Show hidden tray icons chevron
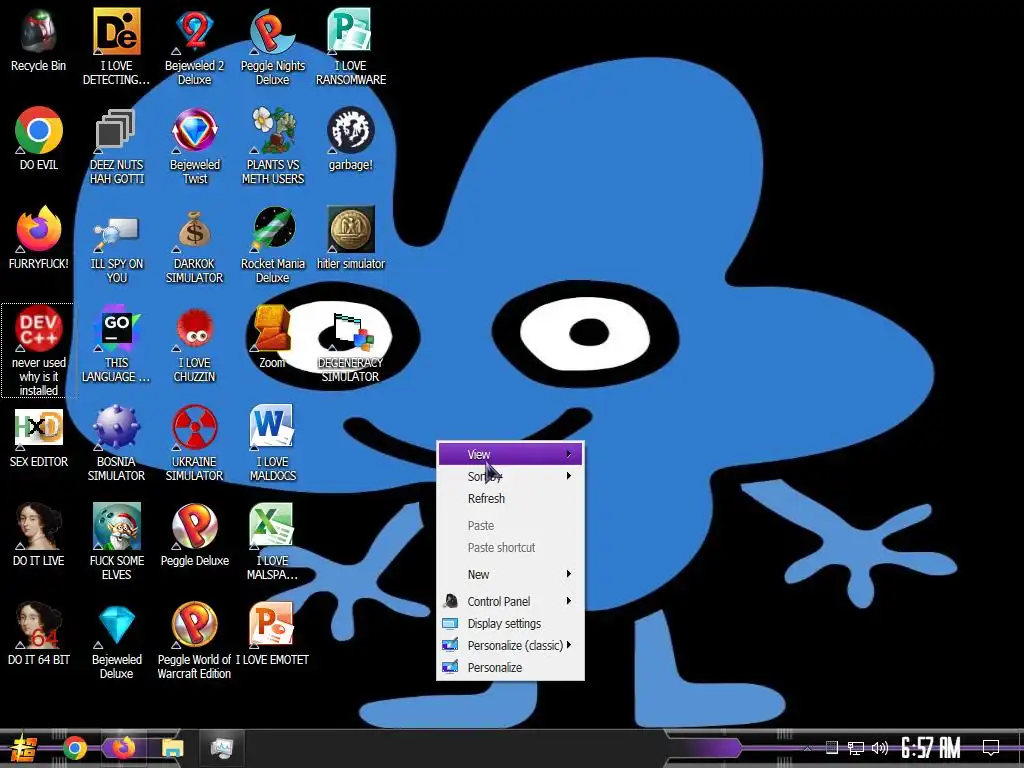Image resolution: width=1024 pixels, height=768 pixels. (807, 748)
